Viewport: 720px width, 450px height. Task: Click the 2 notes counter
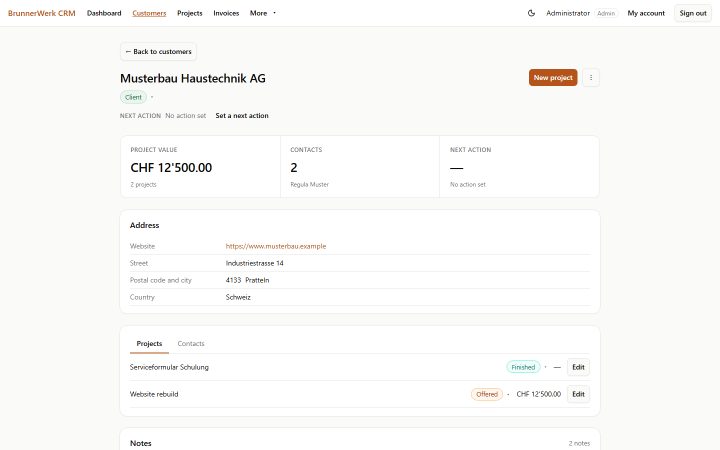579,443
